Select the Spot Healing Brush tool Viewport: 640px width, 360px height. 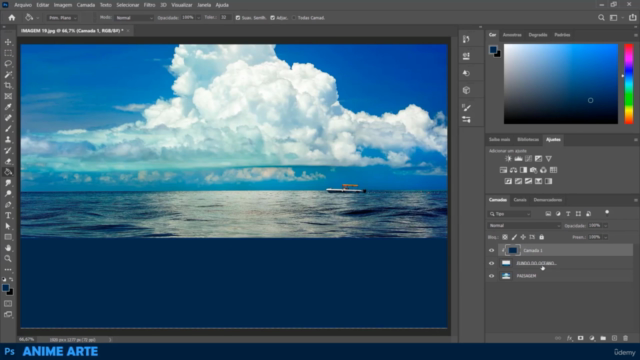click(8, 118)
